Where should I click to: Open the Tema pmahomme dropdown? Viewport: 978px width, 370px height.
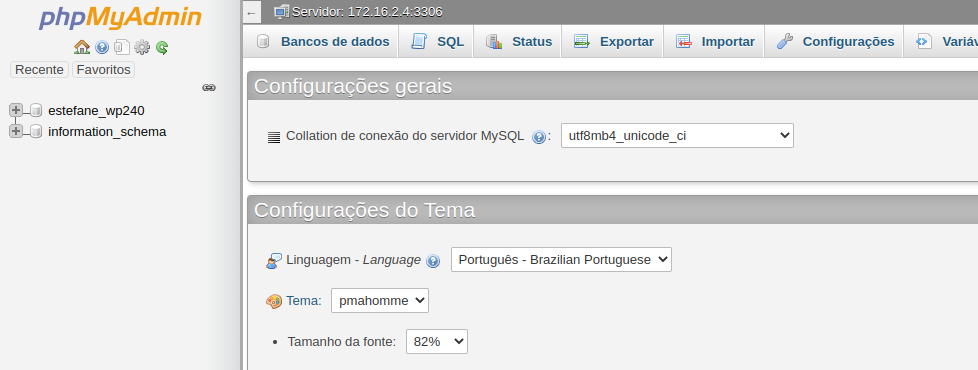(x=380, y=301)
